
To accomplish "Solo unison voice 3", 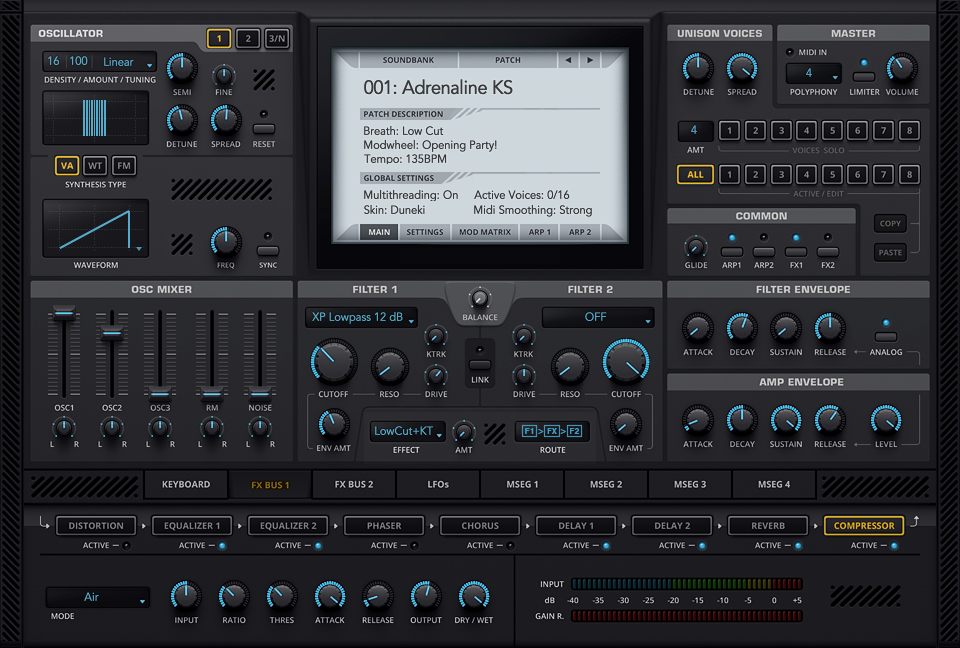I will 781,130.
